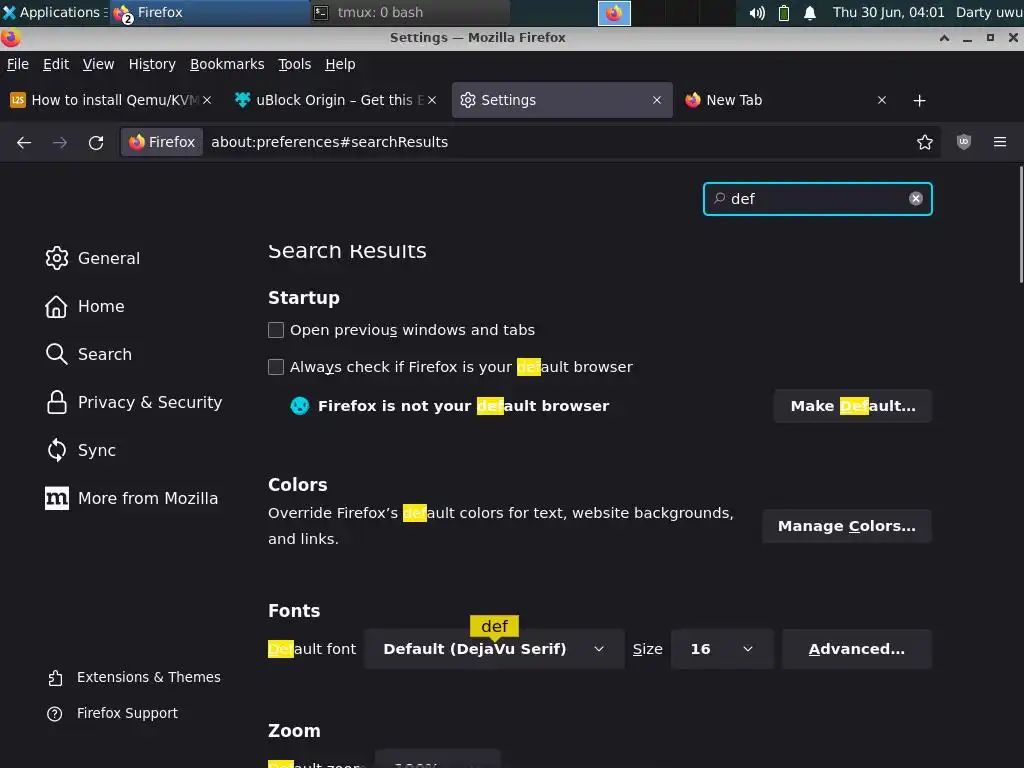The height and width of the screenshot is (768, 1024).
Task: Click the Privacy & Security lock icon
Action: [x=57, y=402]
